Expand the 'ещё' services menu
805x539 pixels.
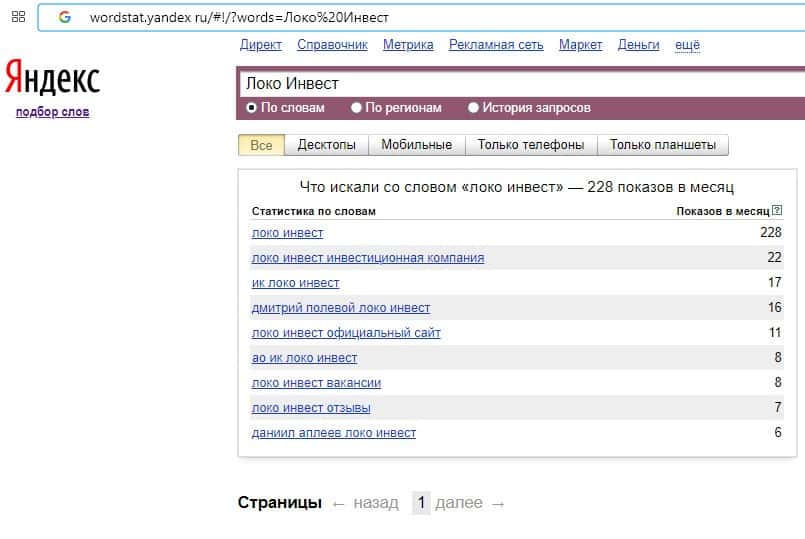pyautogui.click(x=687, y=45)
